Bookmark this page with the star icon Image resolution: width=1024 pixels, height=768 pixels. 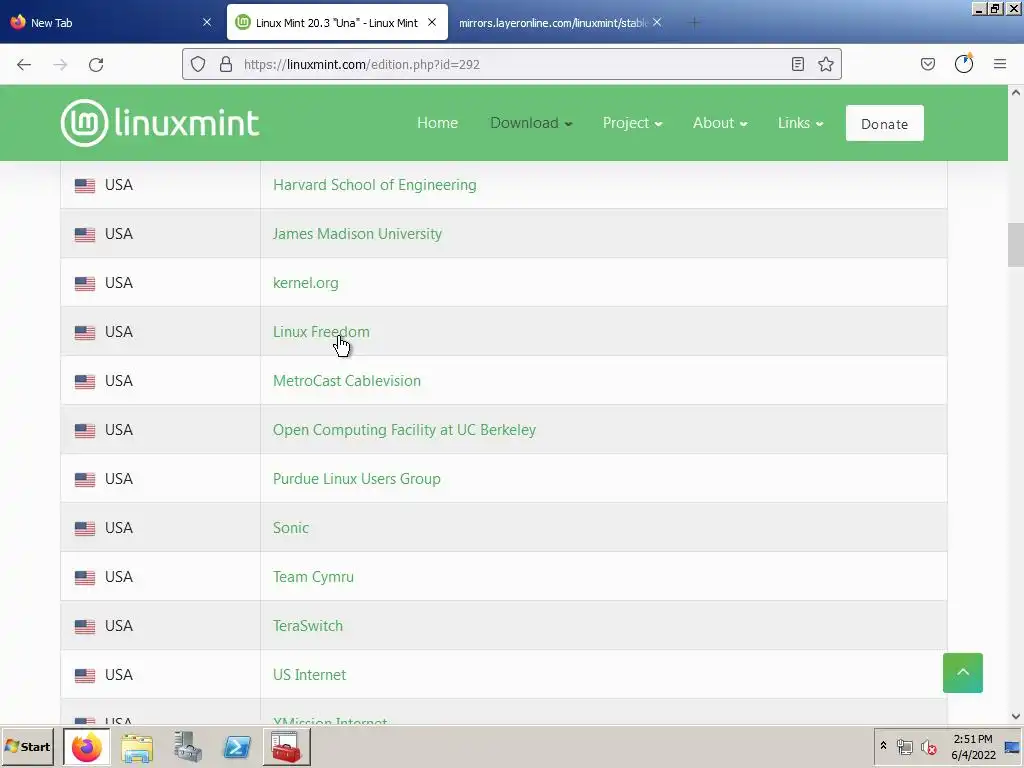point(825,64)
